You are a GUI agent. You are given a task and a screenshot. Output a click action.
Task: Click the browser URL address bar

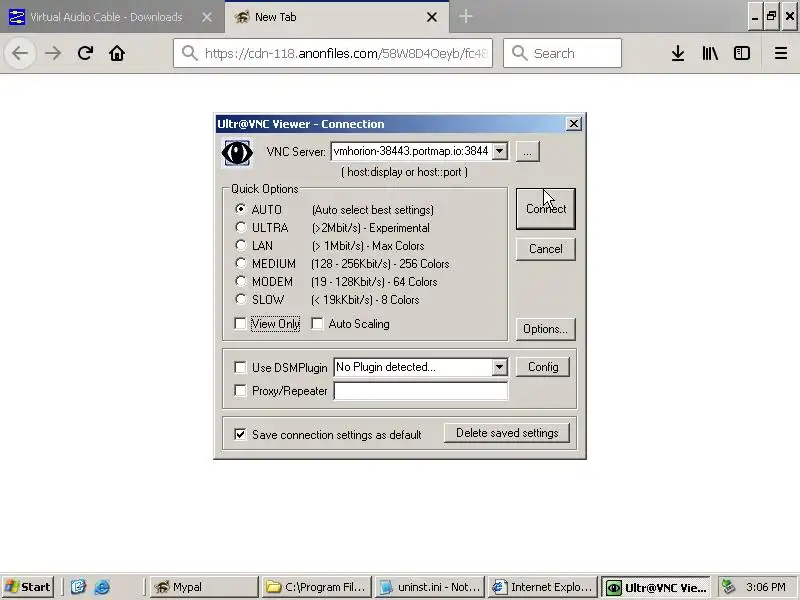point(333,53)
